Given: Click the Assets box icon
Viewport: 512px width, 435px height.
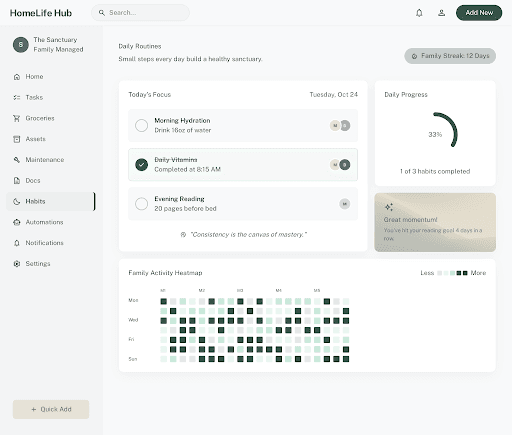Looking at the screenshot, I should point(17,139).
